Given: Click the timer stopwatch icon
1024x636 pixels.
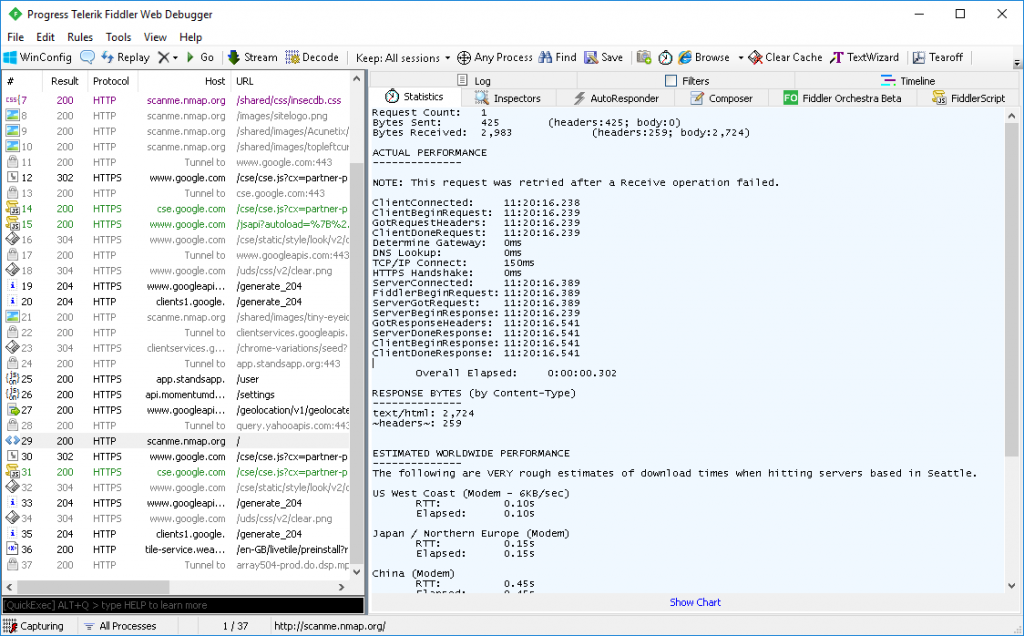Looking at the screenshot, I should click(665, 57).
